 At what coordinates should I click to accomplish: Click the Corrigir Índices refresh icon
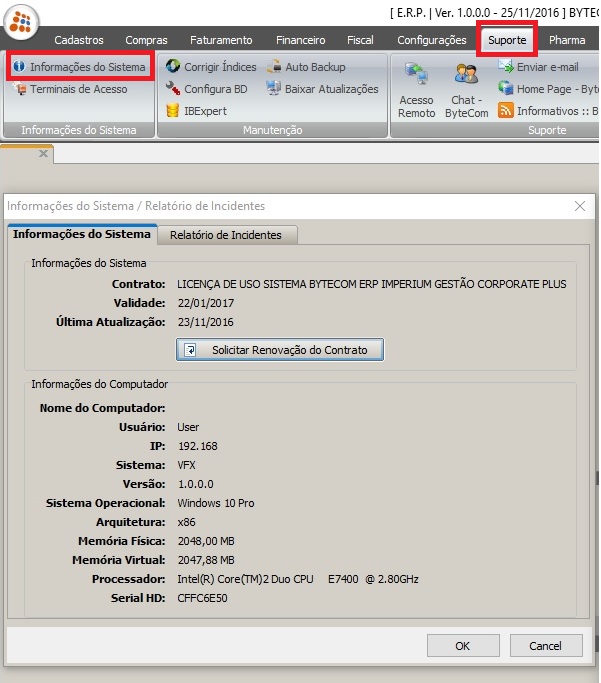[x=173, y=66]
